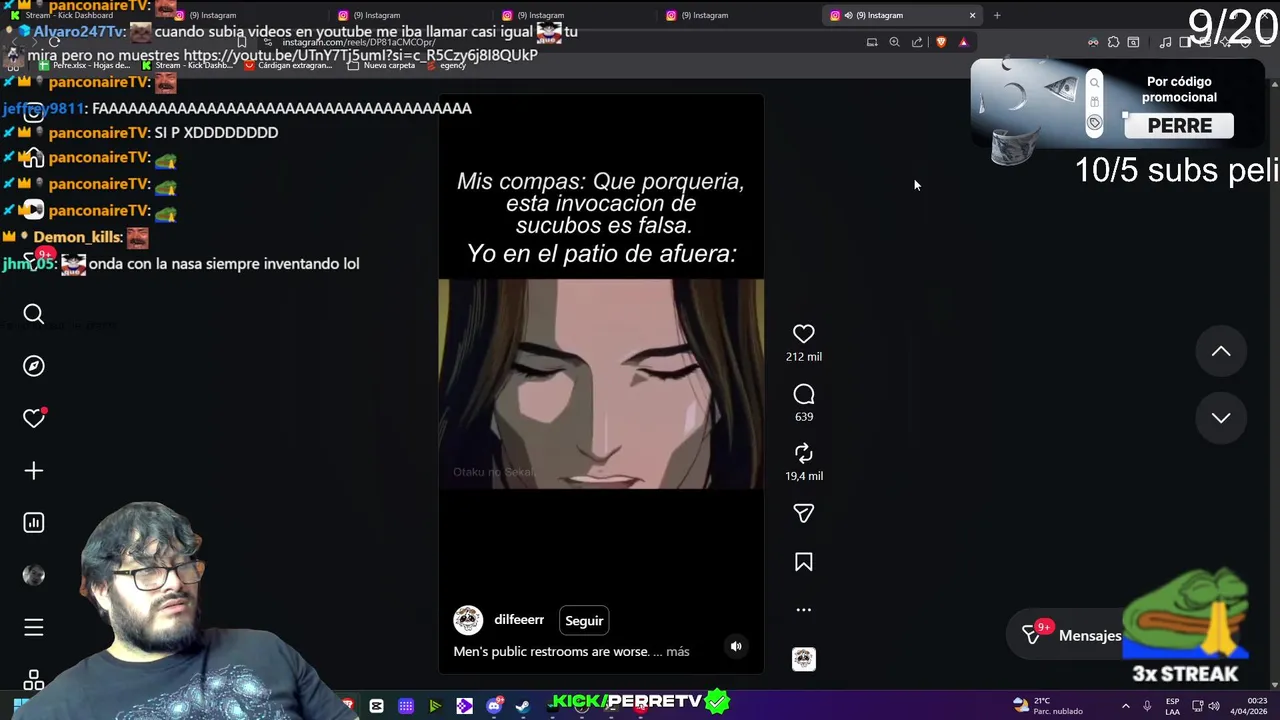Open the reel's audio thumbnail
Screen dimensions: 1280x720
803,659
